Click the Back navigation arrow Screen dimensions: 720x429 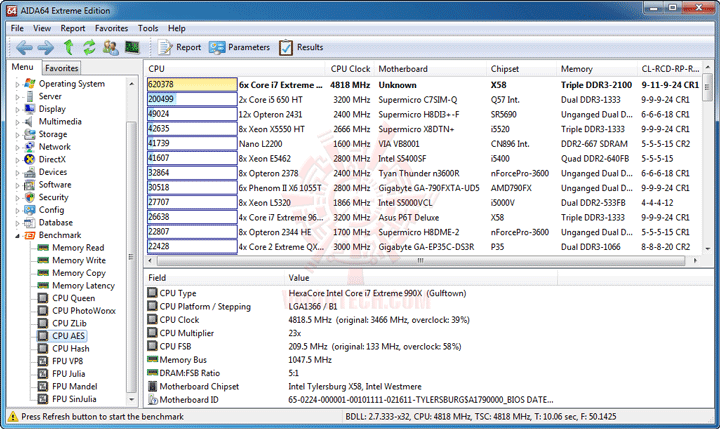click(24, 47)
